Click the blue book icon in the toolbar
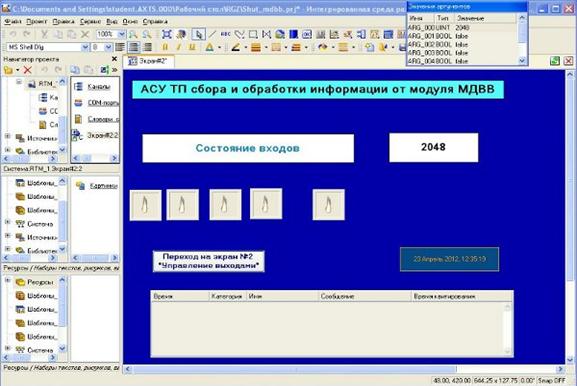Screen dimensions: 577x386 [x=293, y=35]
